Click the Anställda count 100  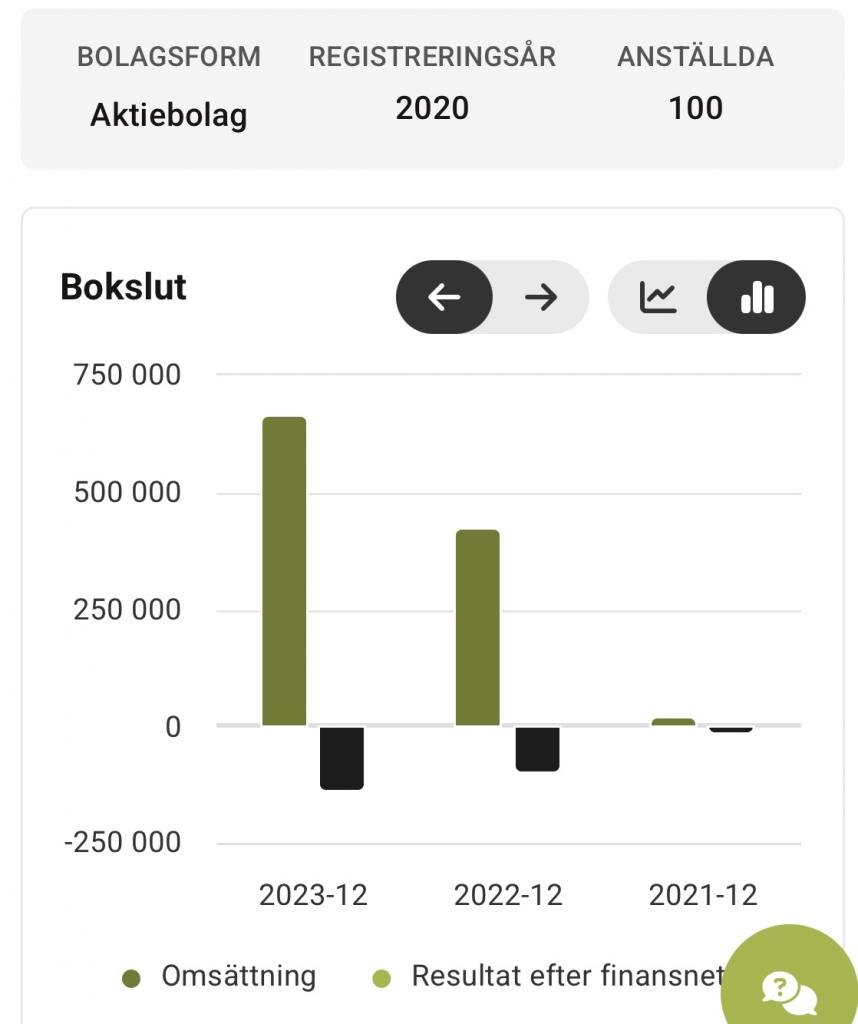[x=695, y=108]
